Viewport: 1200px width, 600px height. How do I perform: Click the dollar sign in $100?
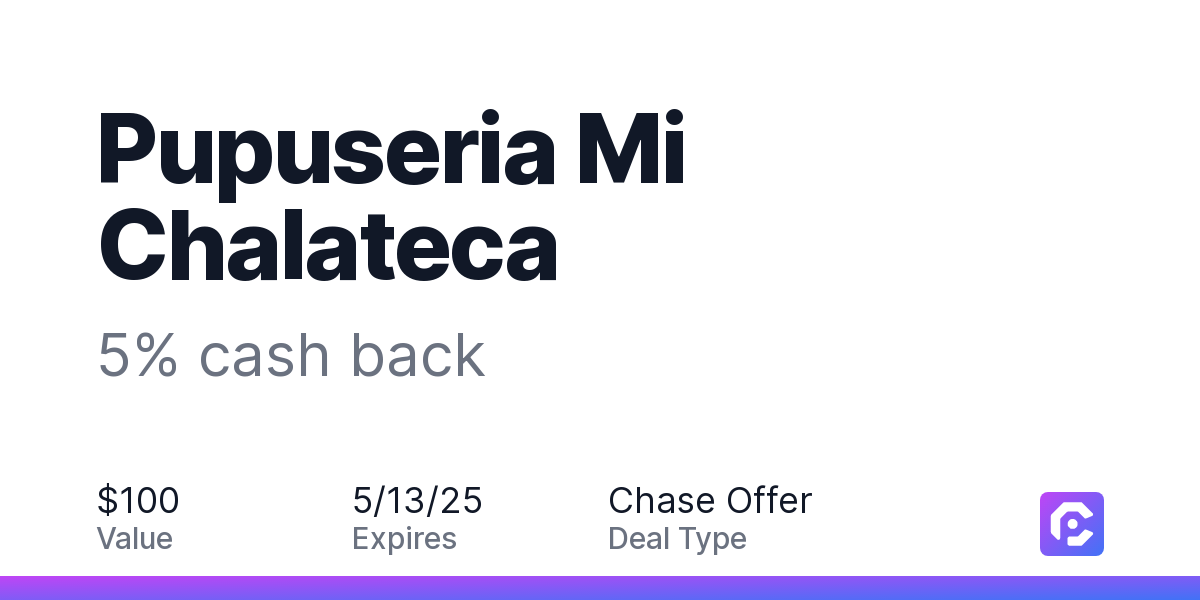(107, 501)
